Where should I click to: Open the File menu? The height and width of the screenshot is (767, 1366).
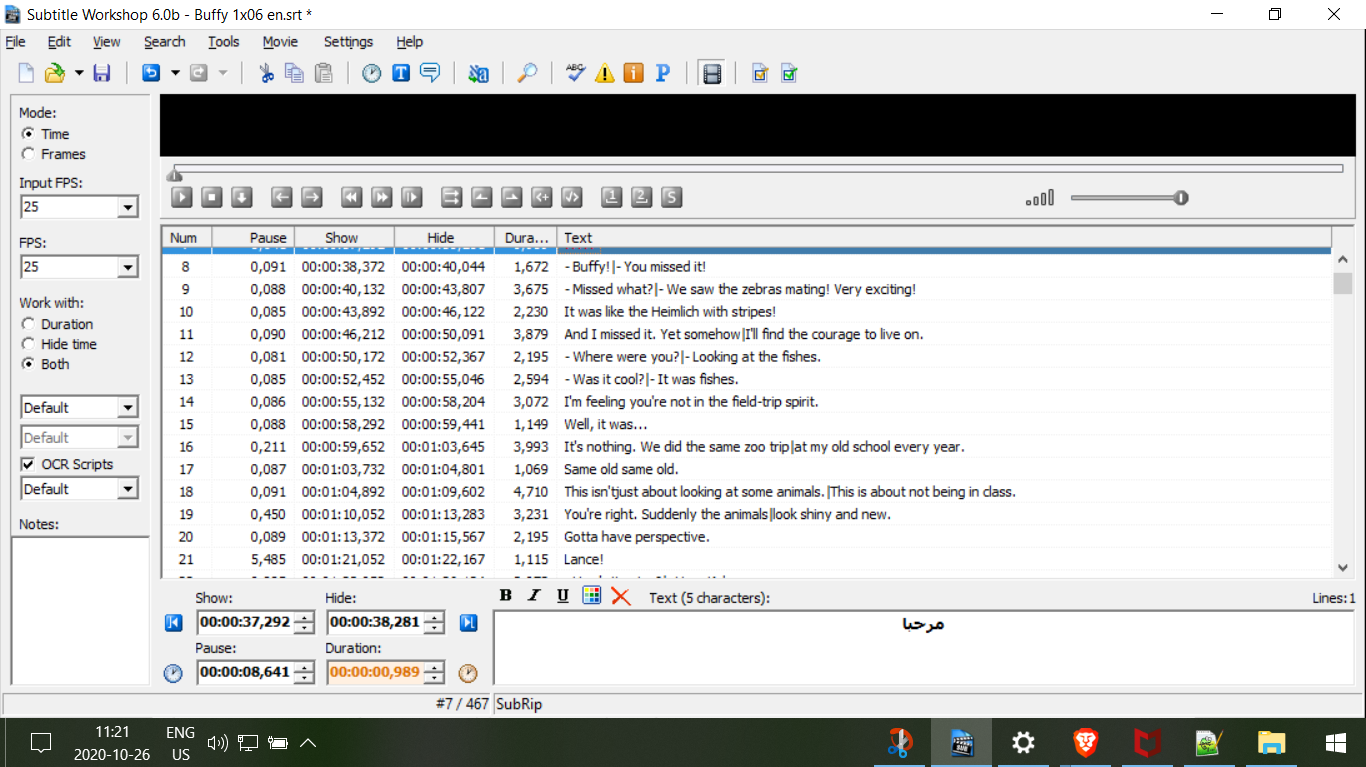16,42
